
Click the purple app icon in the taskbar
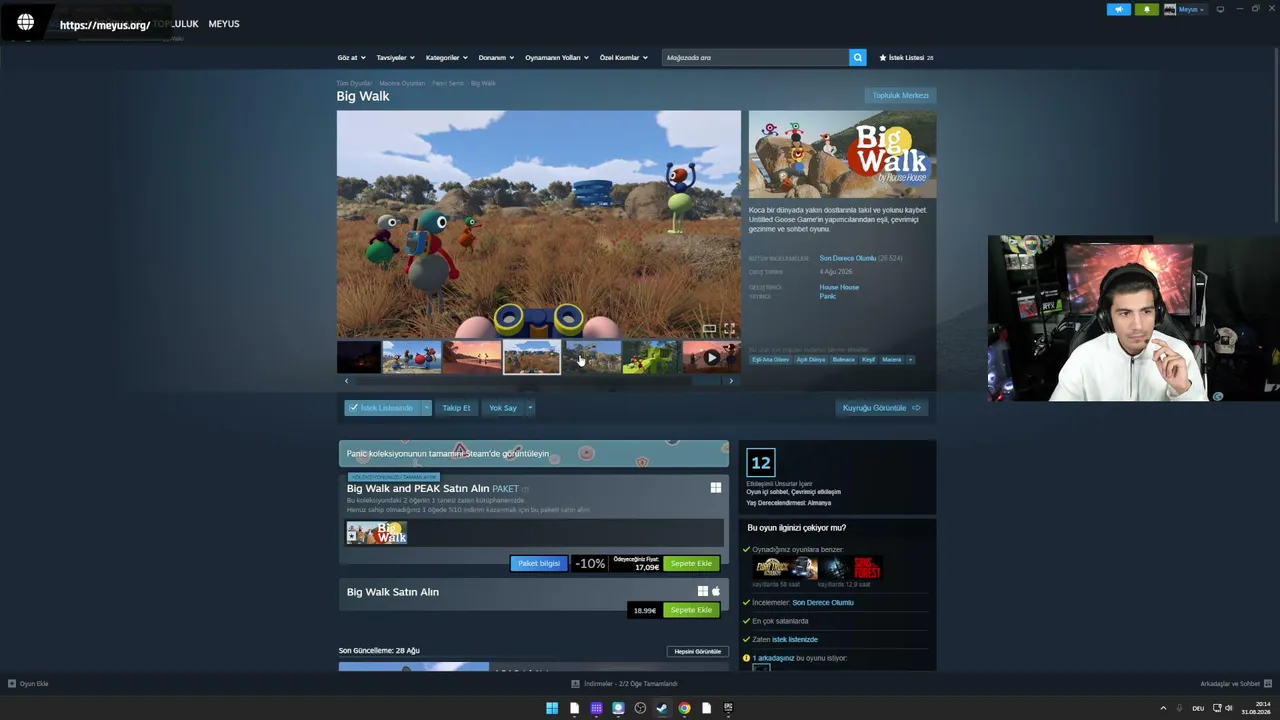(x=596, y=708)
